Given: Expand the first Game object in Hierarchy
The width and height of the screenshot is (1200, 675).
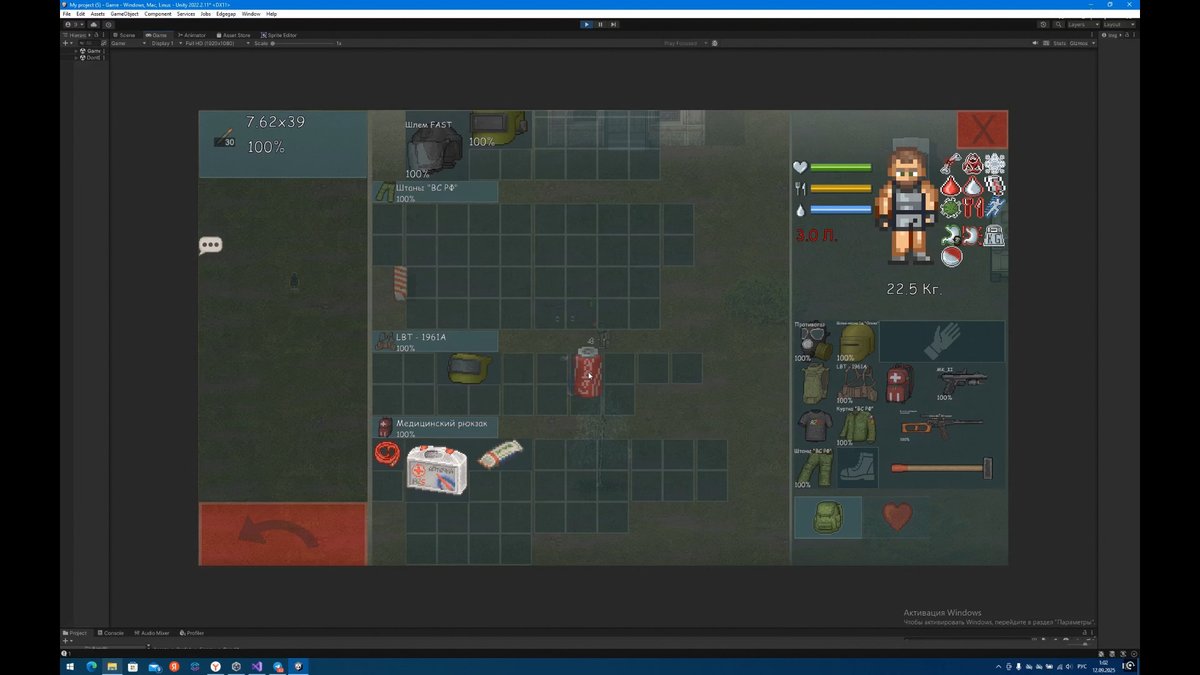Looking at the screenshot, I should (76, 51).
